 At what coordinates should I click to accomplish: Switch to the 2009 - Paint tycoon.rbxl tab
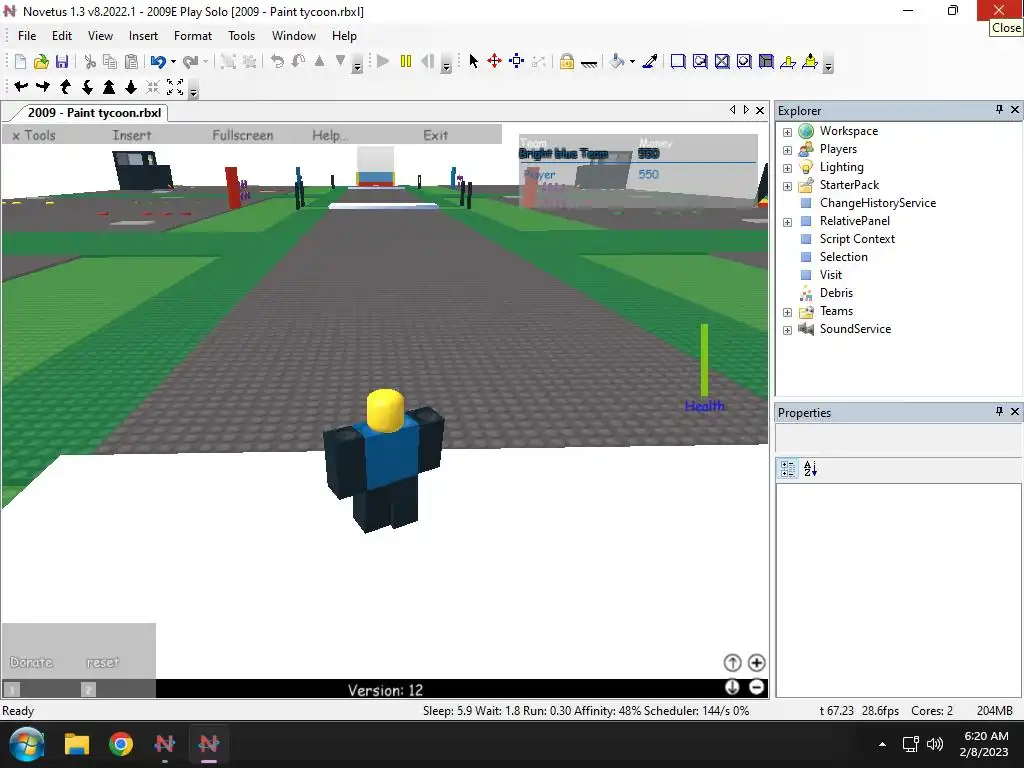click(94, 112)
